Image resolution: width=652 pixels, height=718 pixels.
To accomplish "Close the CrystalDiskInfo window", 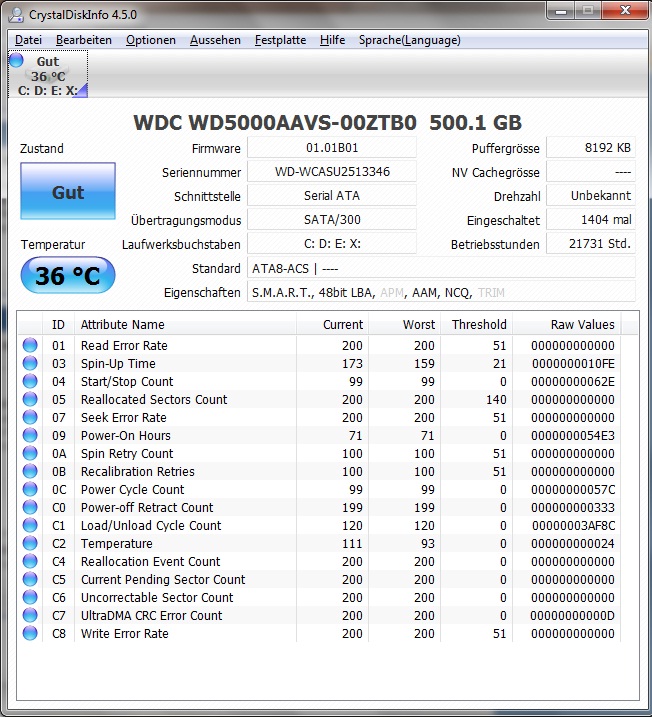I will (x=625, y=11).
